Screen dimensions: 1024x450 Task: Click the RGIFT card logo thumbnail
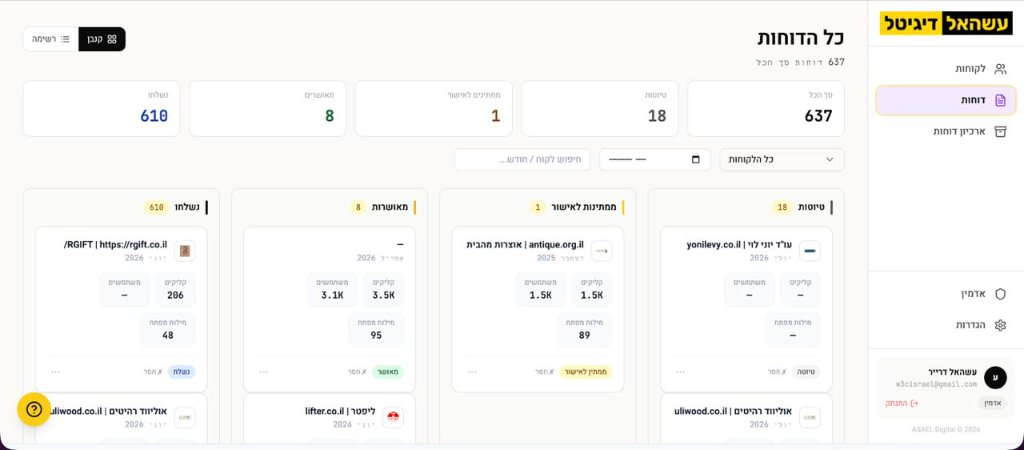point(185,251)
